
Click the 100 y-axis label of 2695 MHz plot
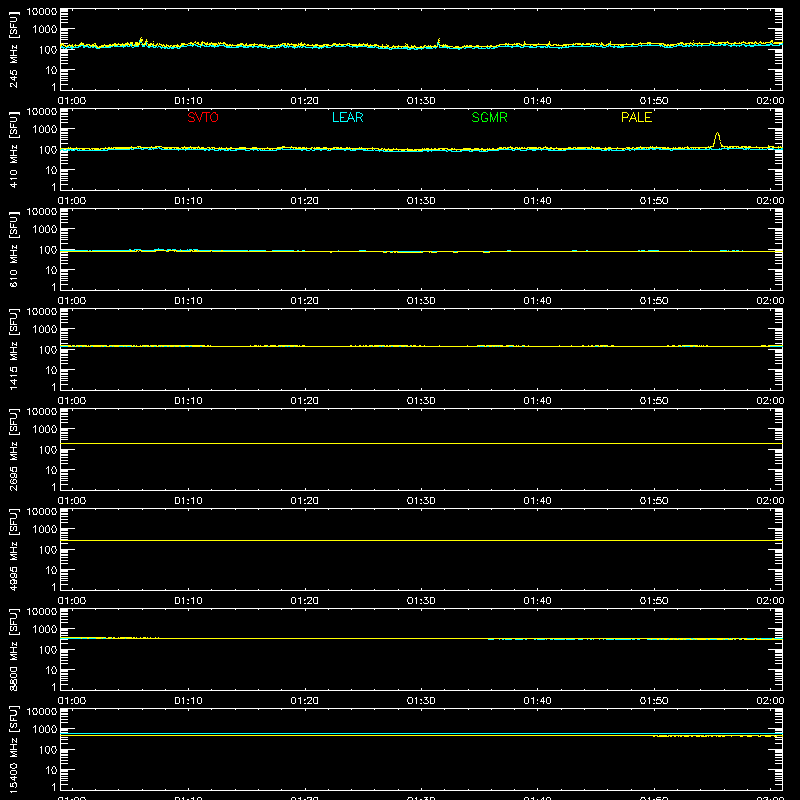[x=48, y=450]
